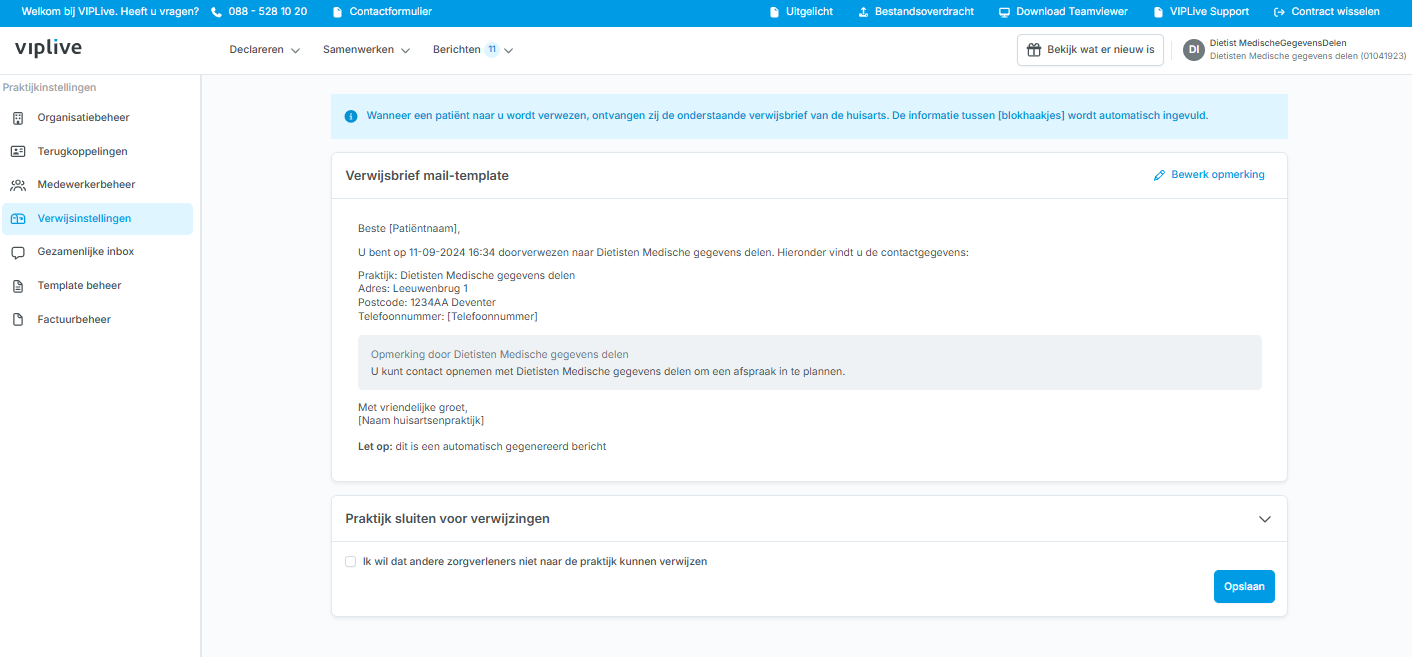Click the document icon for Template beheer

coord(18,286)
